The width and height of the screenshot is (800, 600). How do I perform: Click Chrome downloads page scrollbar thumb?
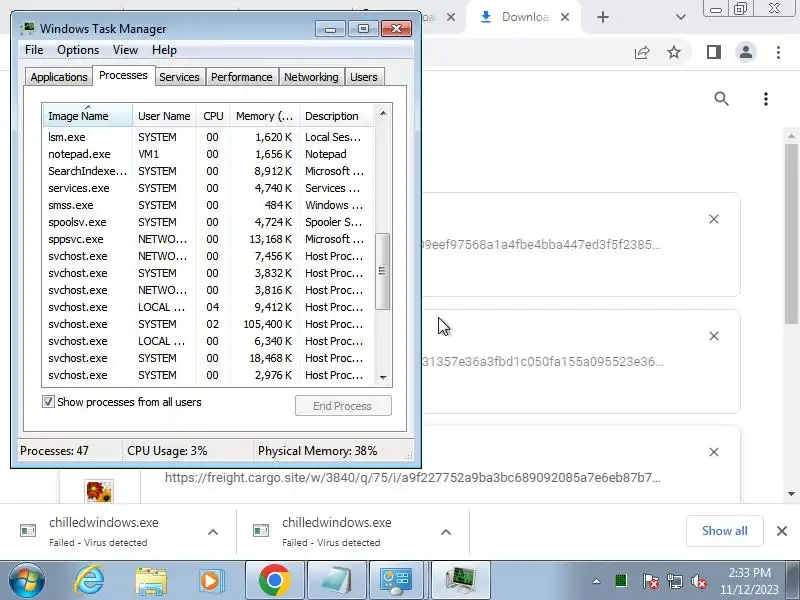pos(791,233)
